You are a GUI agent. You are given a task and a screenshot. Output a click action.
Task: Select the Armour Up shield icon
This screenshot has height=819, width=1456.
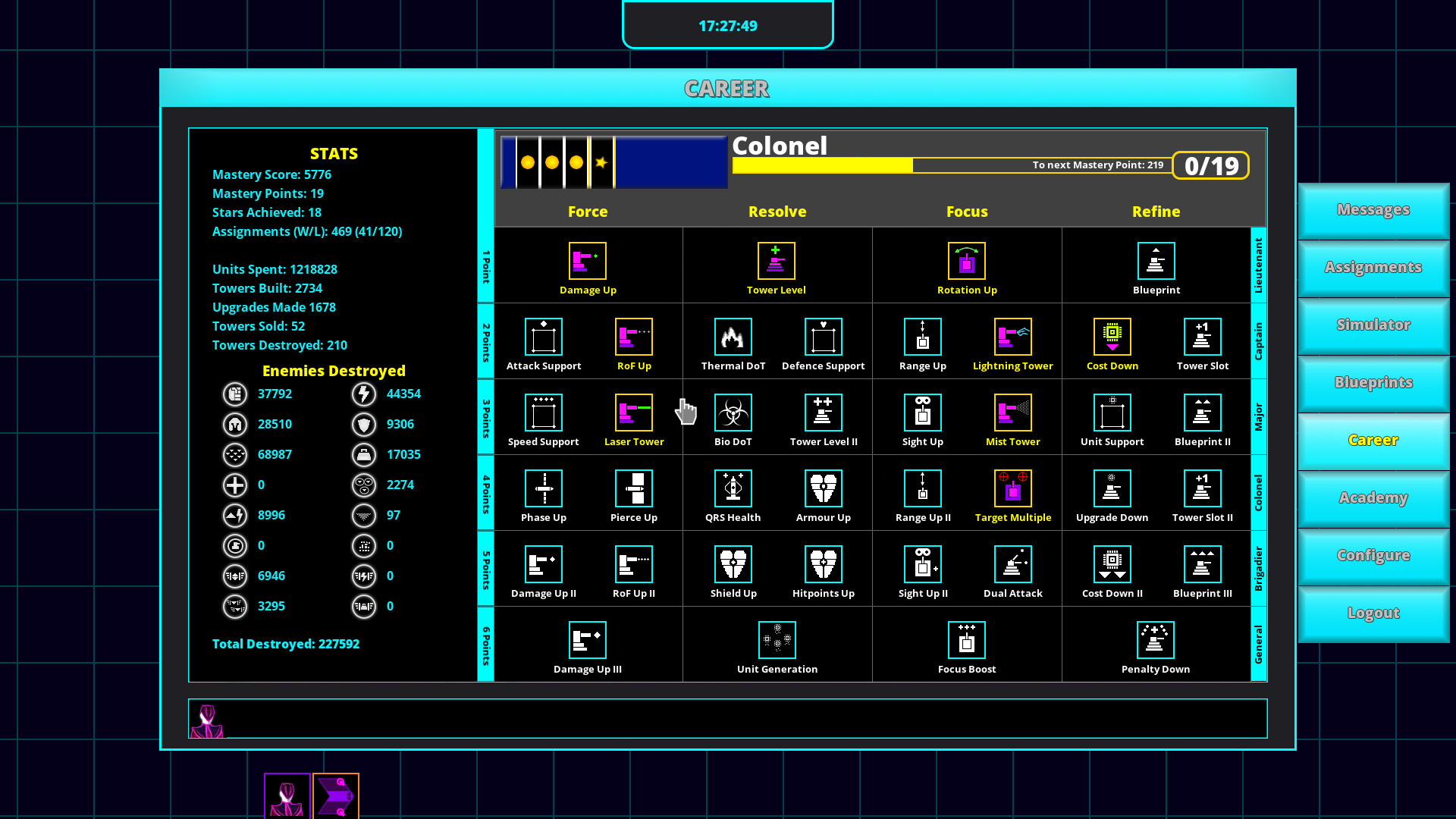(x=823, y=488)
